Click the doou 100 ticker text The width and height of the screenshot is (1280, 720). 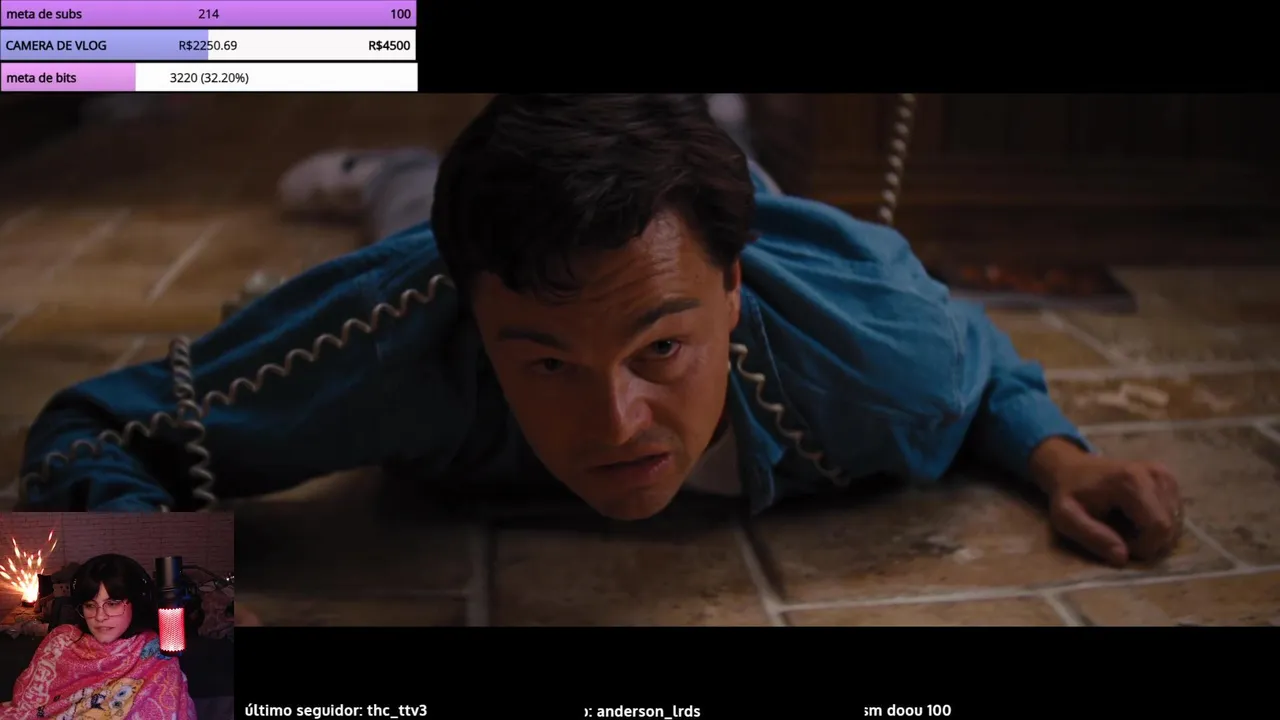pyautogui.click(x=918, y=710)
